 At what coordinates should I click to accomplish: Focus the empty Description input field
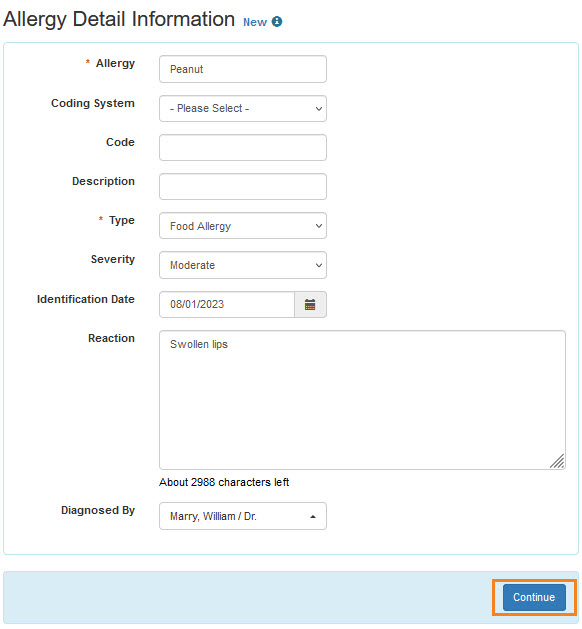coord(243,187)
